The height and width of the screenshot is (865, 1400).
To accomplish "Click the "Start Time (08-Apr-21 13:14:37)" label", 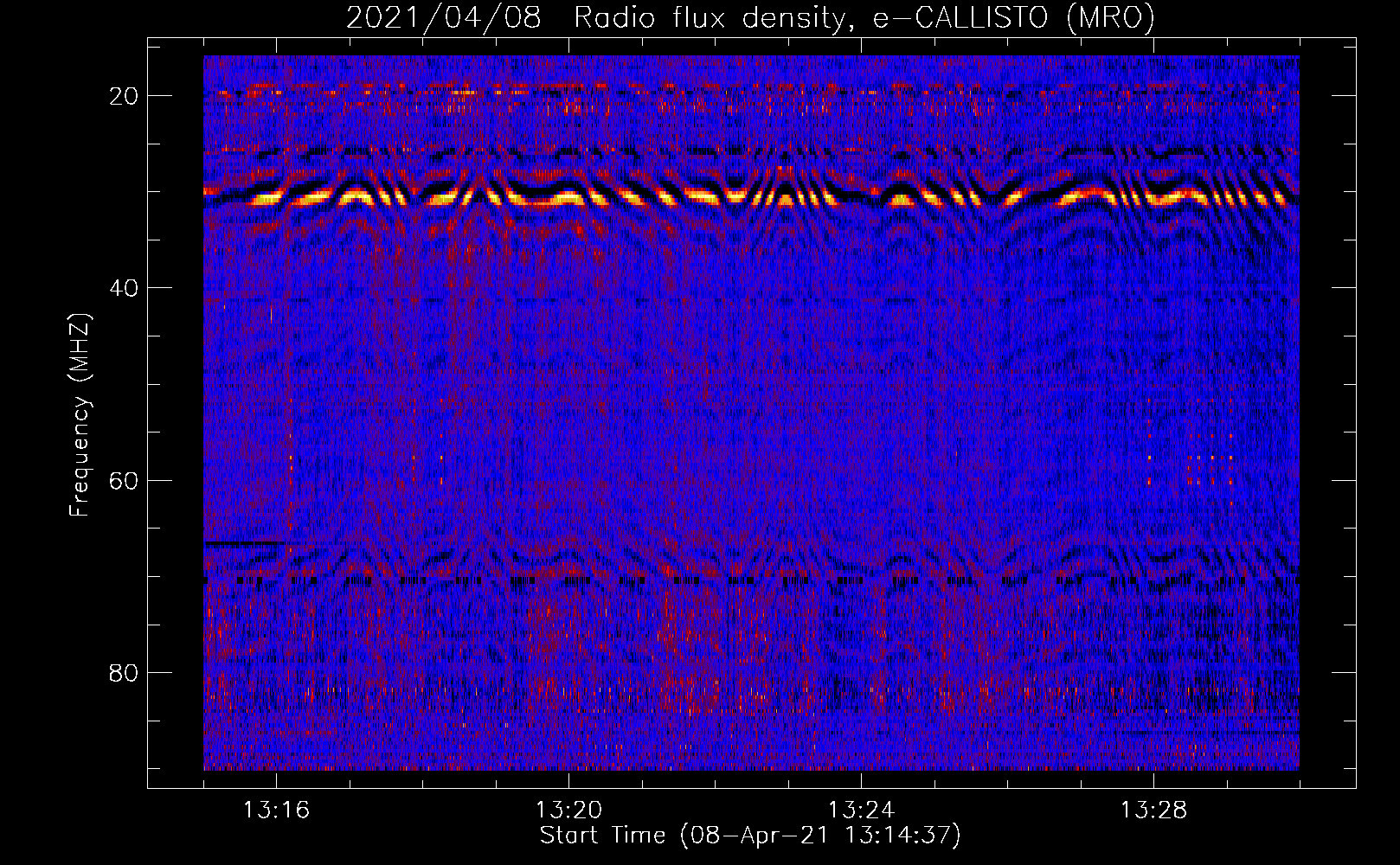I will [x=750, y=836].
